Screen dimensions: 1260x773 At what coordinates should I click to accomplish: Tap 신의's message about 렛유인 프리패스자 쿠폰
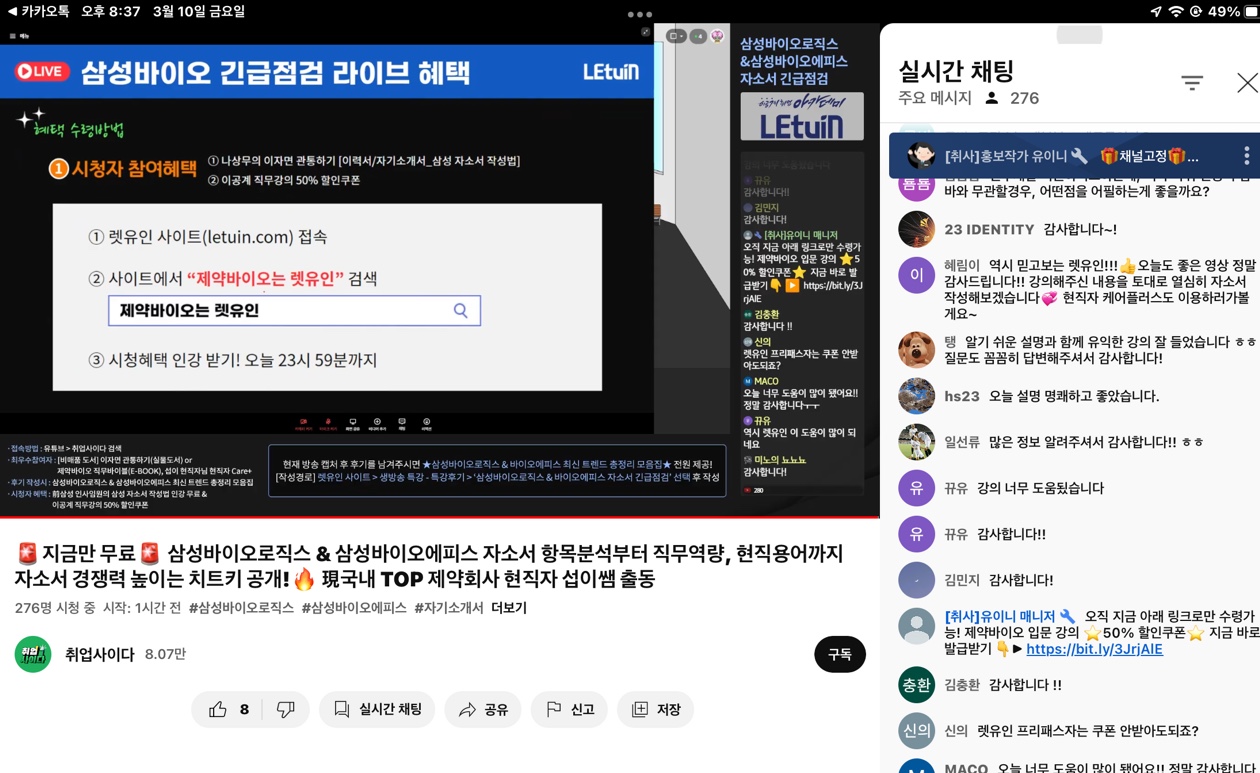tap(1087, 731)
